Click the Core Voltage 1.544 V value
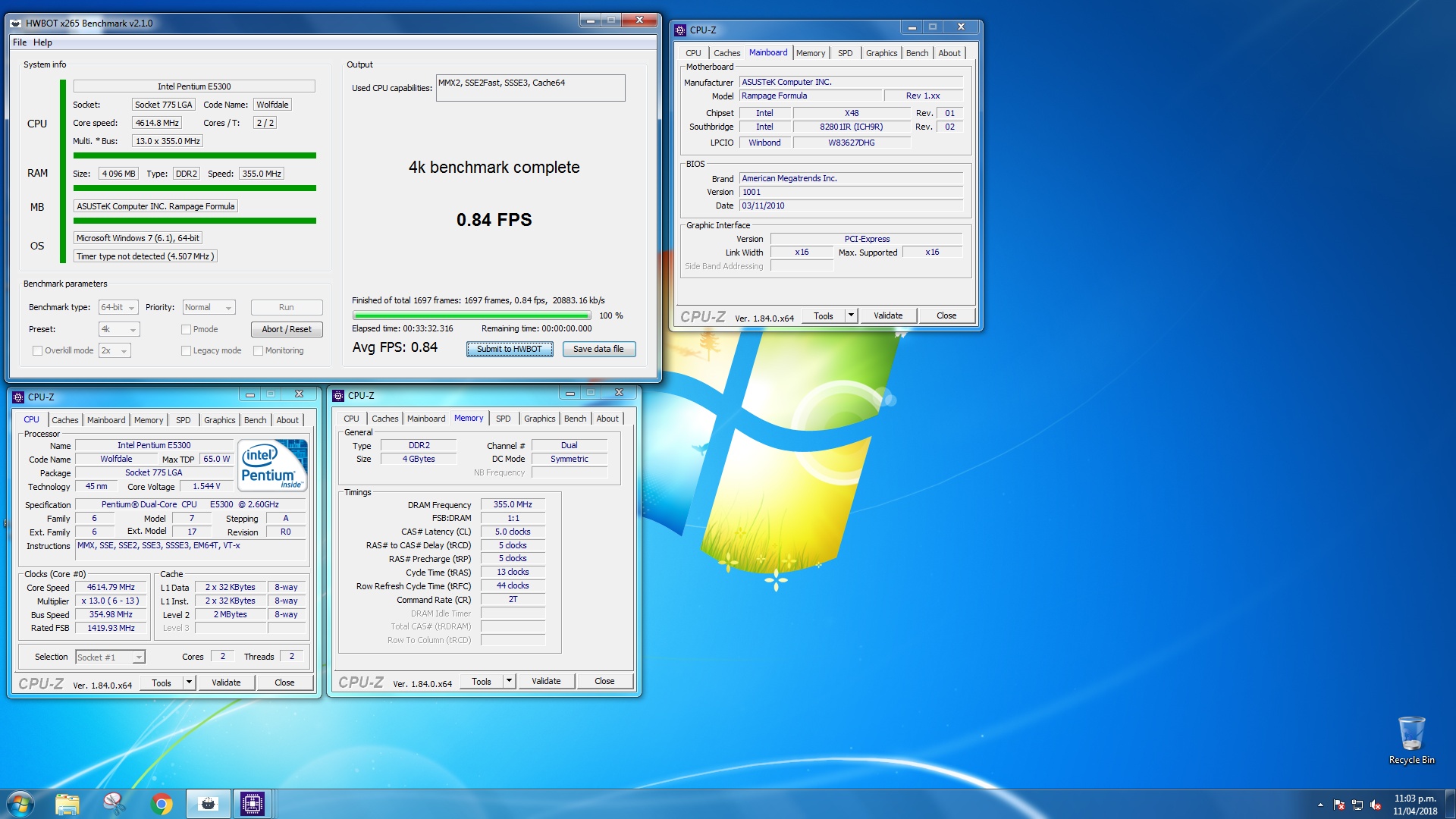Viewport: 1456px width, 819px height. click(206, 486)
